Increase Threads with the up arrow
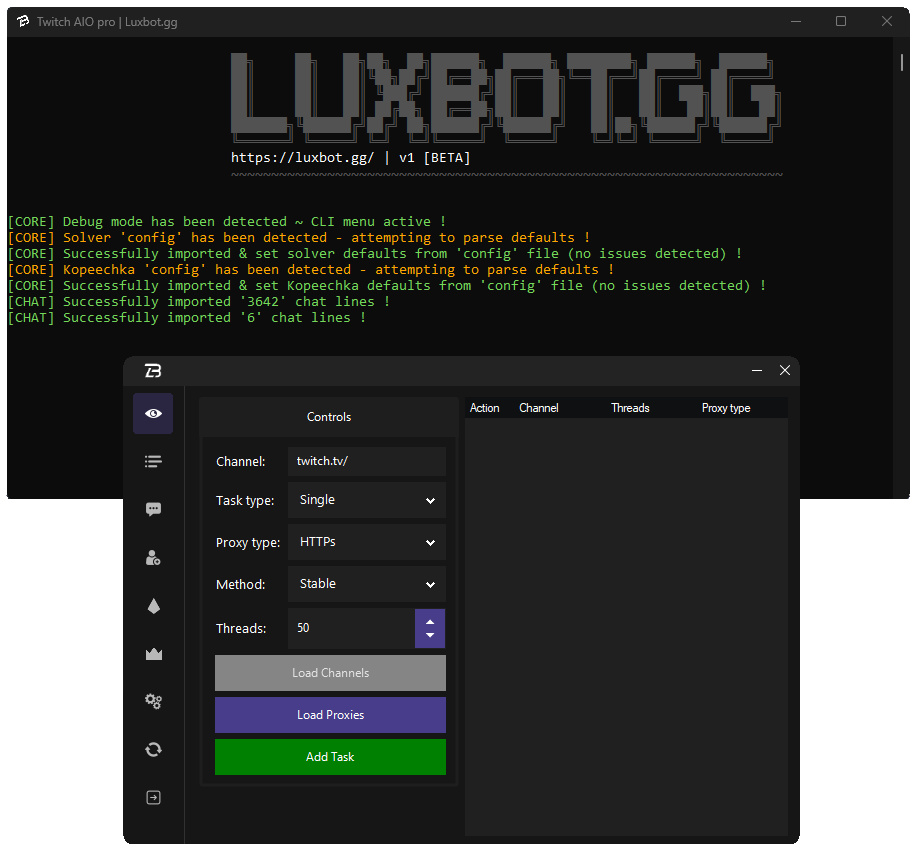The image size is (915, 853). pos(430,622)
